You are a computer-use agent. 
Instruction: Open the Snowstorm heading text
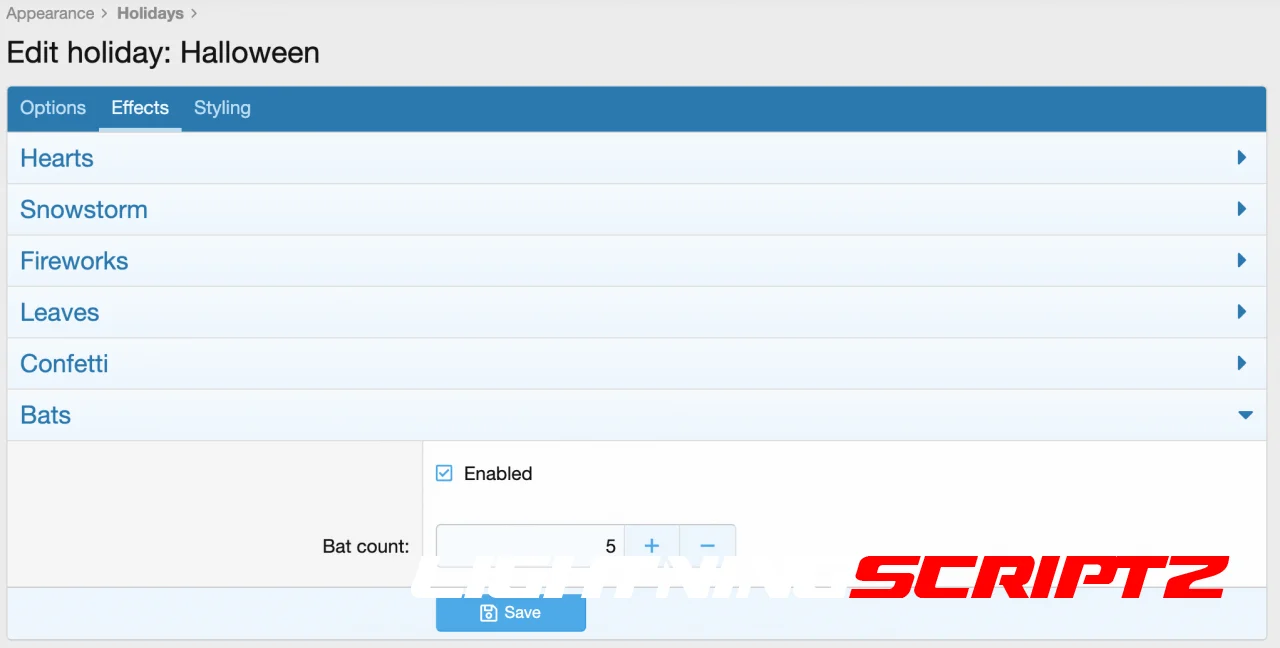[84, 209]
